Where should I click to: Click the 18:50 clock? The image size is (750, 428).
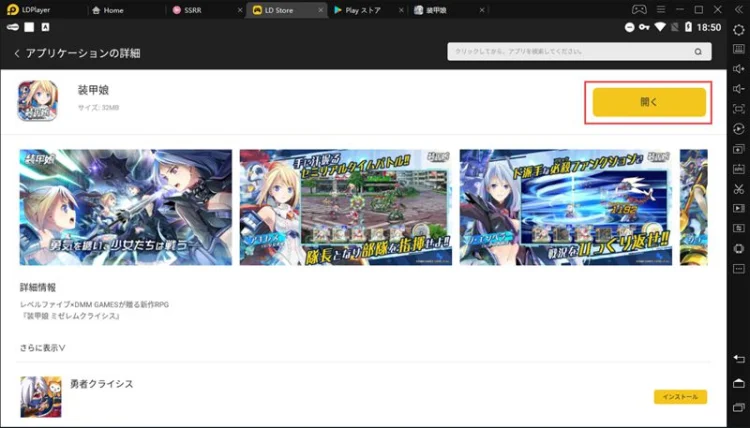pos(709,27)
